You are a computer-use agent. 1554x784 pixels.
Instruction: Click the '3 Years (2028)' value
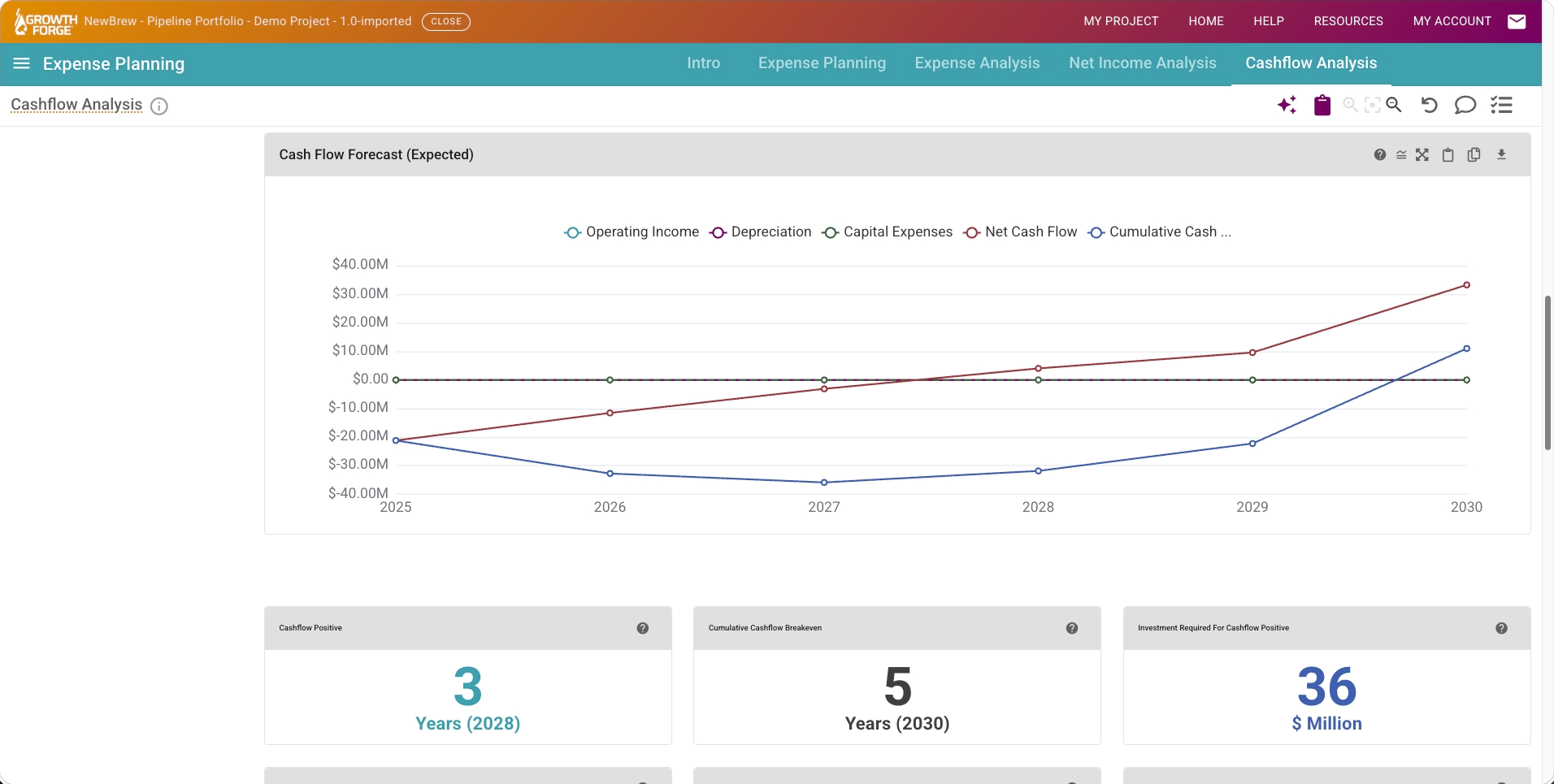(x=467, y=699)
